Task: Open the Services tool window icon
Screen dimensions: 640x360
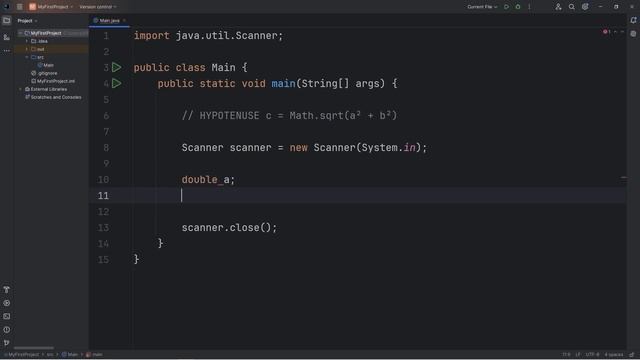Action: (x=7, y=303)
